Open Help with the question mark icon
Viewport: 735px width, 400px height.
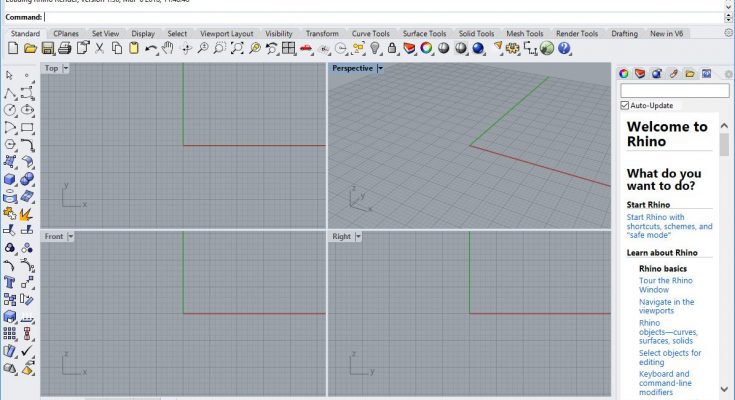tap(564, 48)
